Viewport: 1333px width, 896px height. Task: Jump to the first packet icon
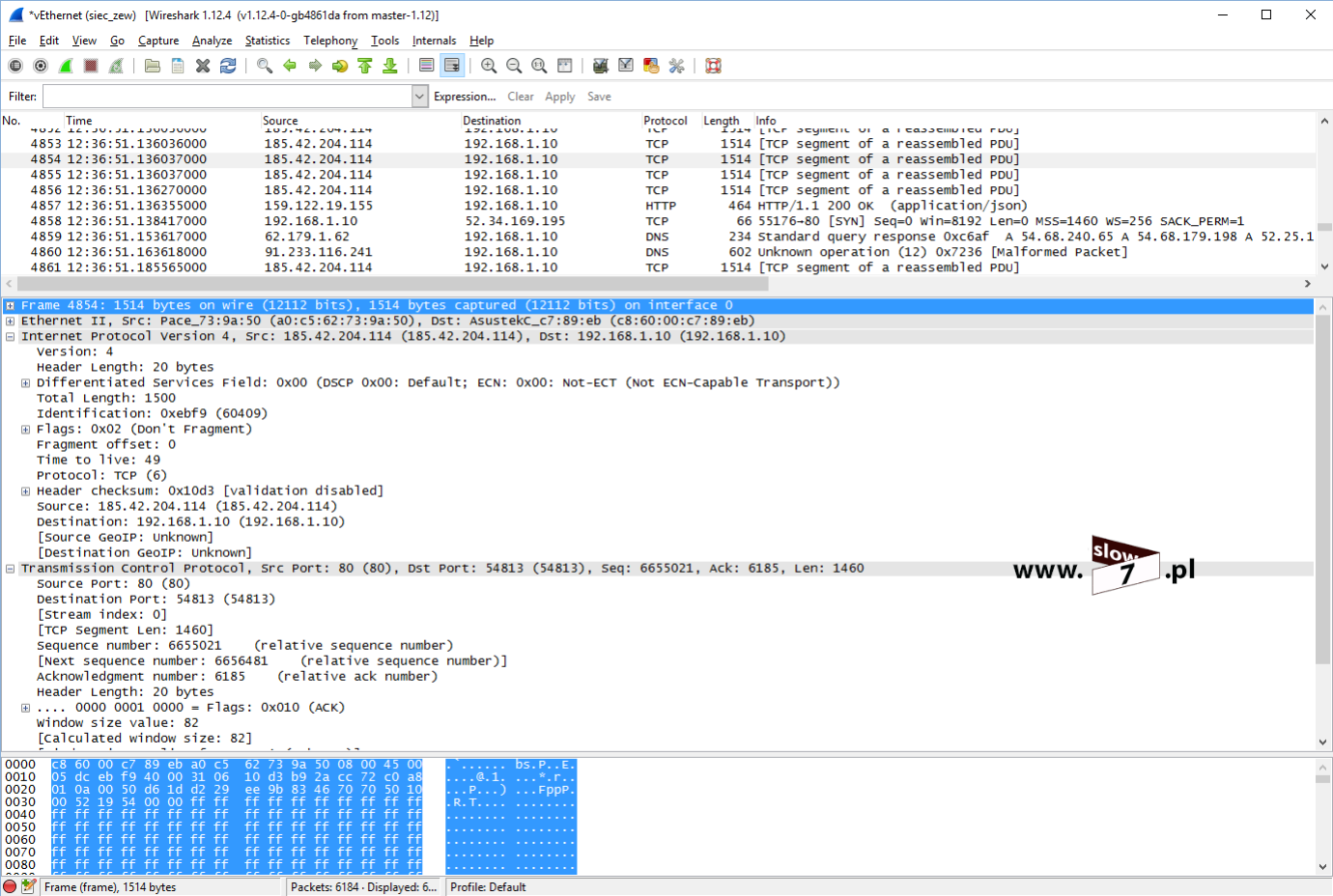point(365,66)
